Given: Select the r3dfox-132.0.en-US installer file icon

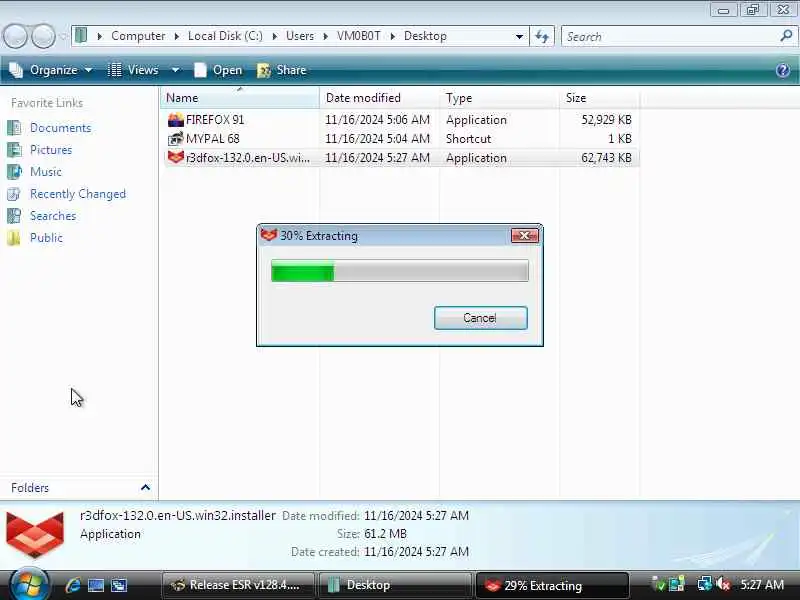Looking at the screenshot, I should 176,158.
